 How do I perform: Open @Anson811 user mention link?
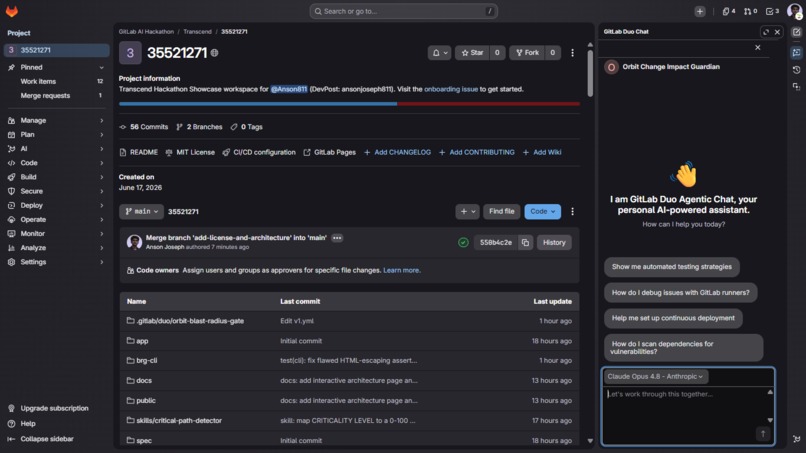[288, 89]
